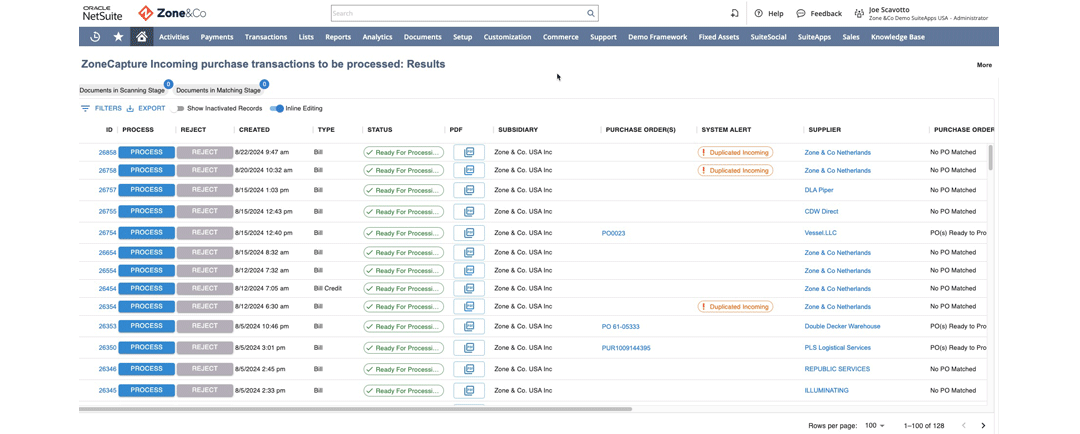Click into the global Search field

(x=458, y=13)
